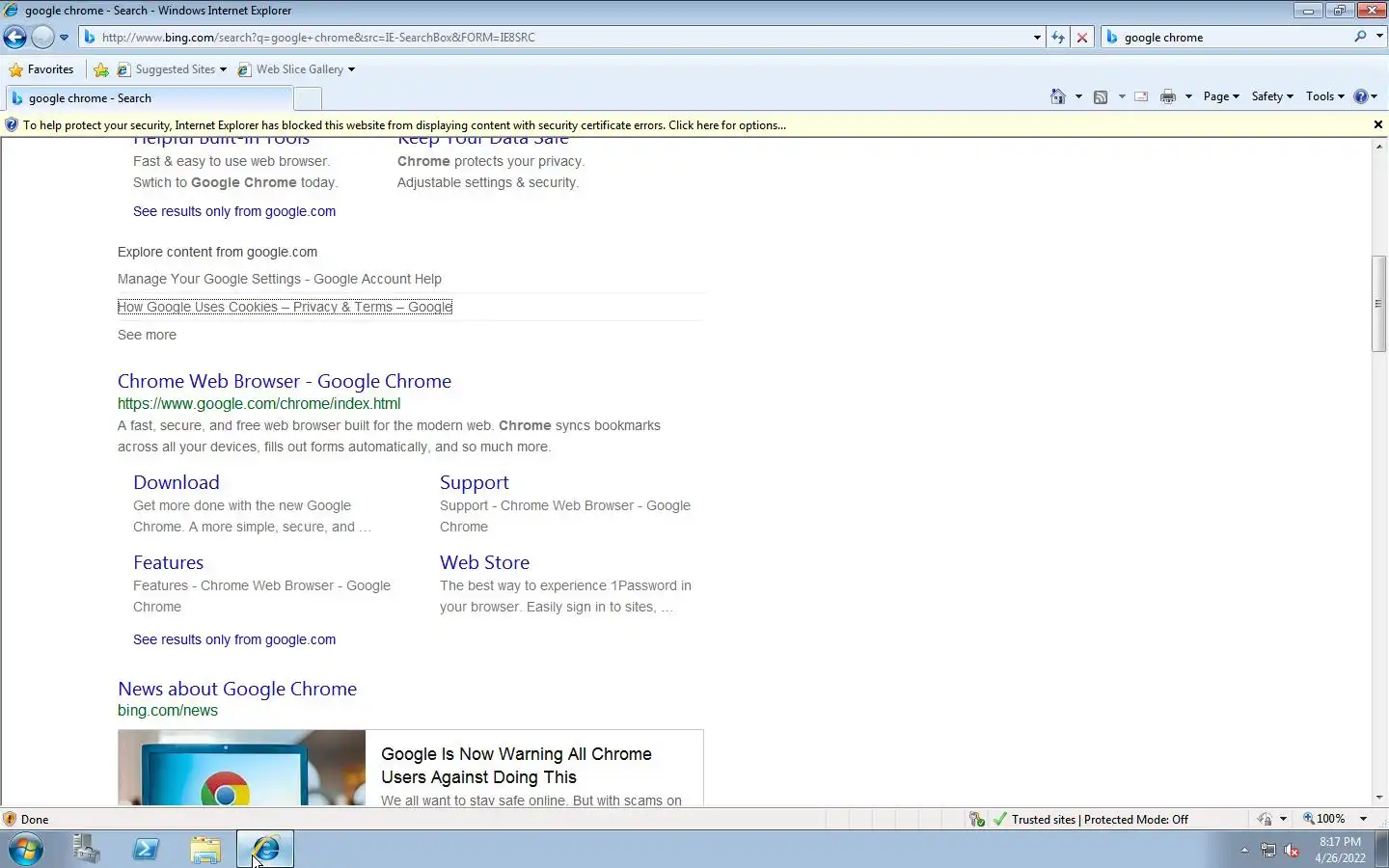Viewport: 1389px width, 868px height.
Task: Click the status bar icon before Trusted sites
Action: pos(977,819)
